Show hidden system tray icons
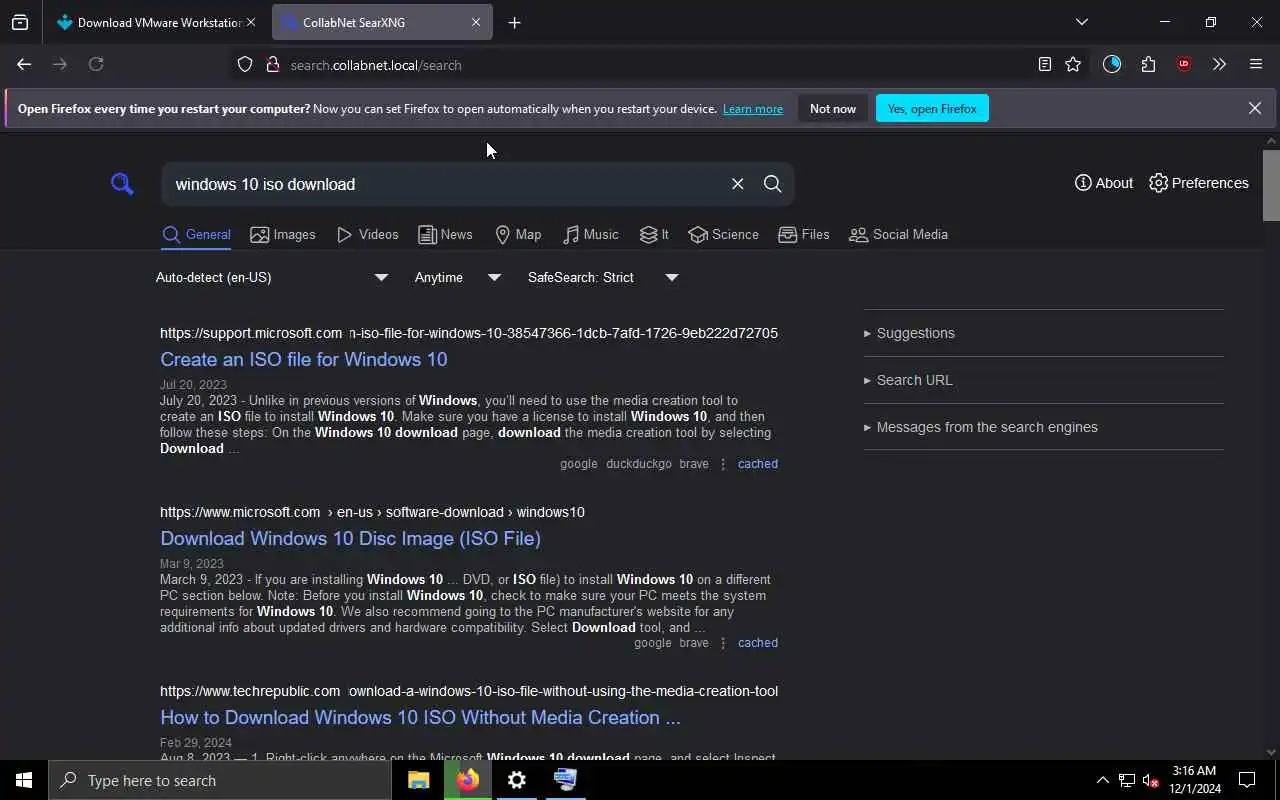Screen dimensions: 1280x800 (1102, 780)
